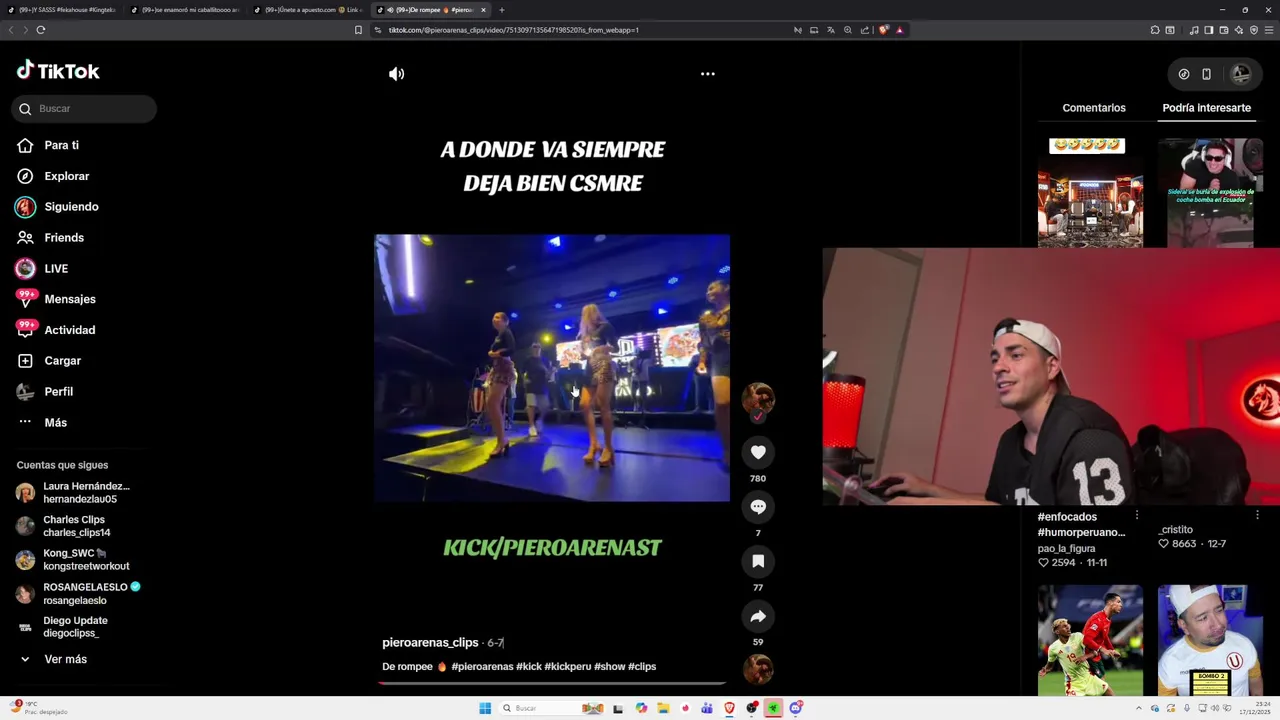Open the man in Universitario jersey thumbnail
Screen dimensions: 1280x720
coord(1210,640)
